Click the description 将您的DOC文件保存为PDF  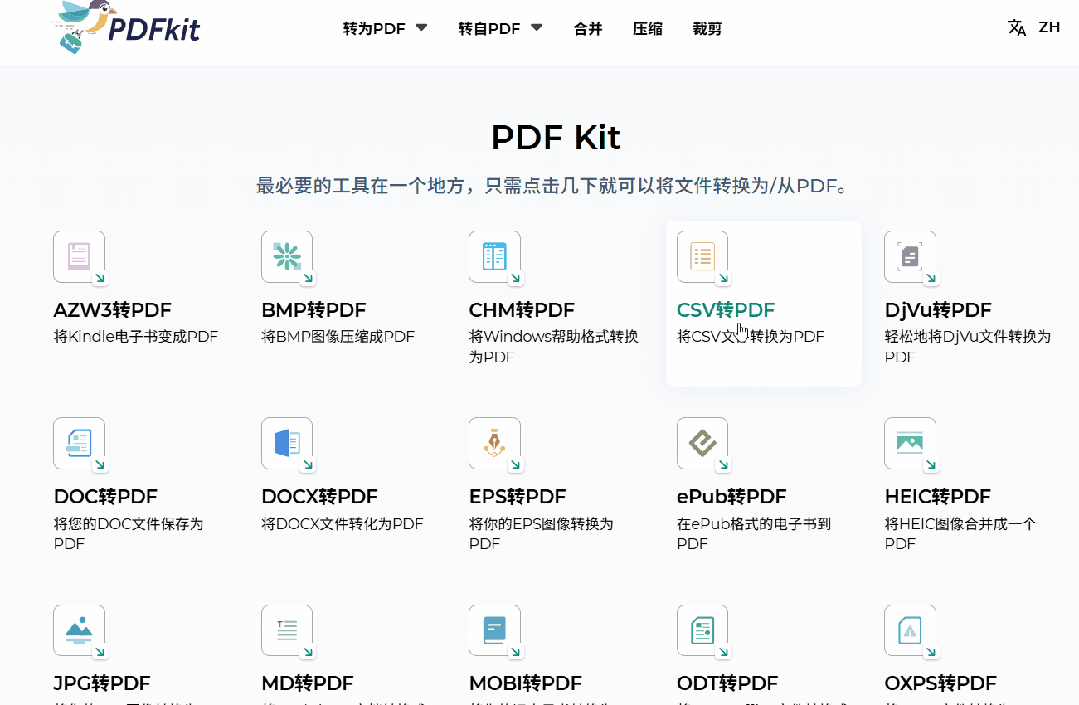coord(128,533)
